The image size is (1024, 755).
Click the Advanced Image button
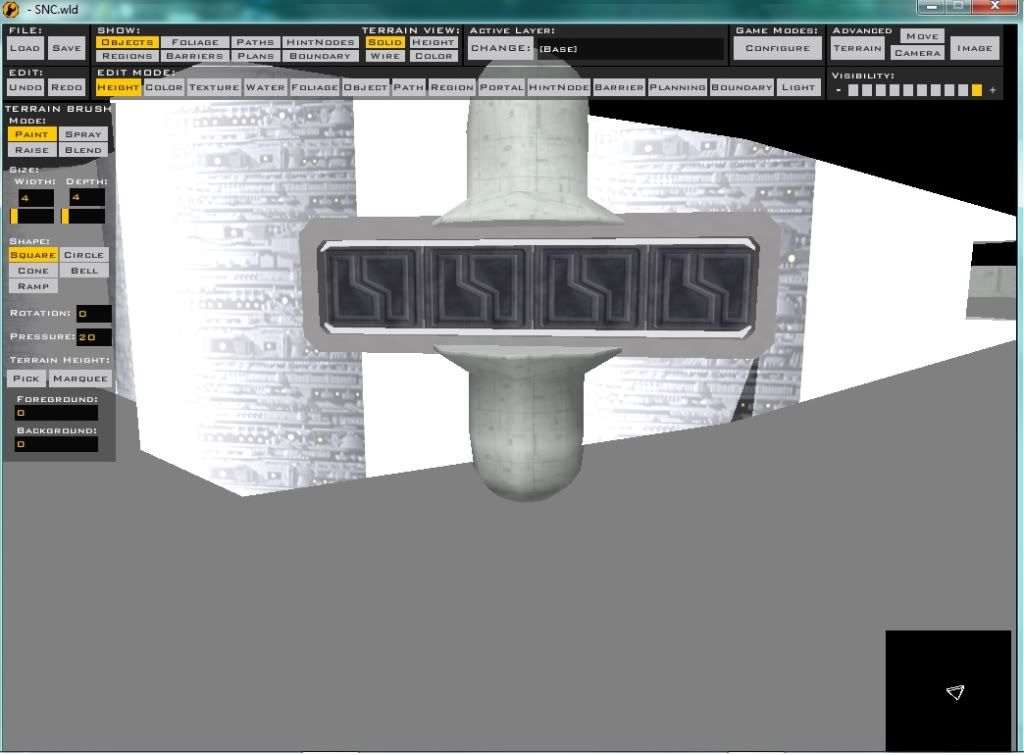click(974, 48)
